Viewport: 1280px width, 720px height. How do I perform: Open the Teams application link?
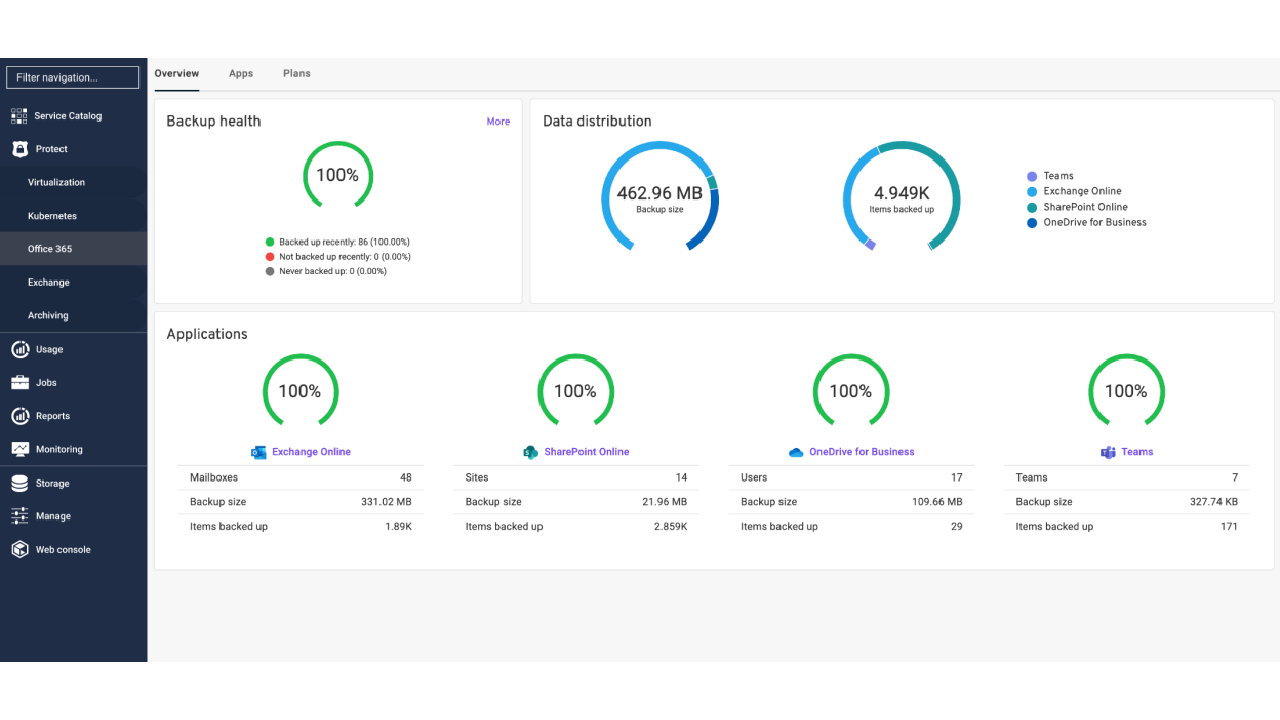[x=1137, y=452]
